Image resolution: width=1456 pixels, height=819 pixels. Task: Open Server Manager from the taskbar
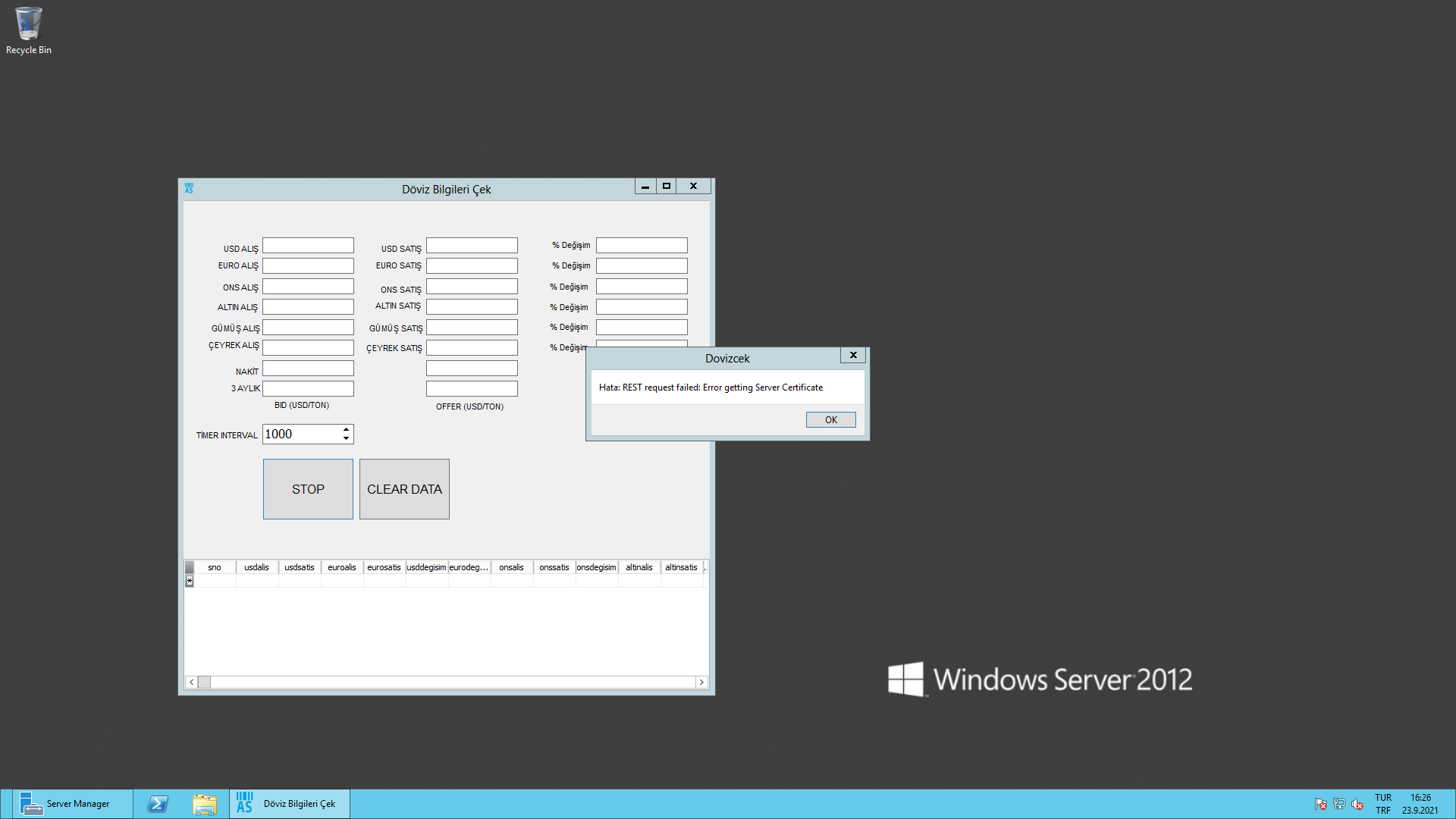click(65, 804)
